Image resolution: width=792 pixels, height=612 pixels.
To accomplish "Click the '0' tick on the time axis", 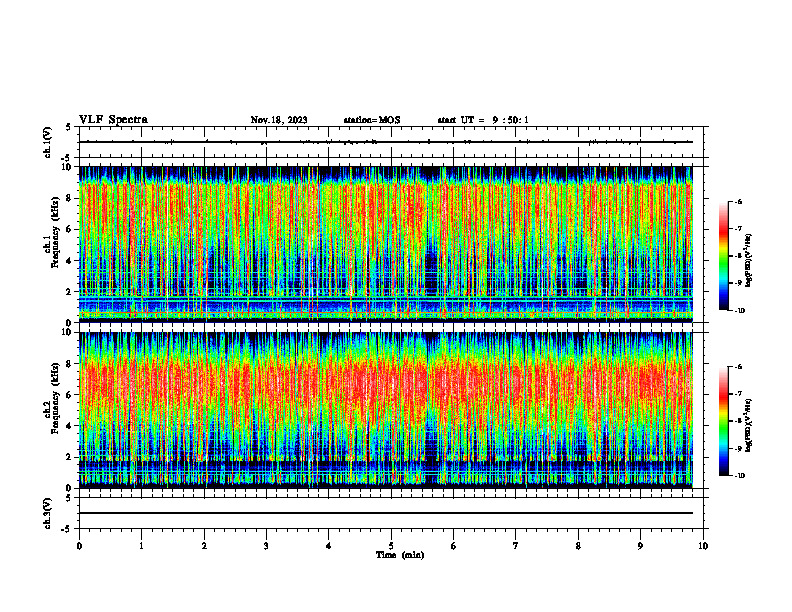I will click(79, 546).
